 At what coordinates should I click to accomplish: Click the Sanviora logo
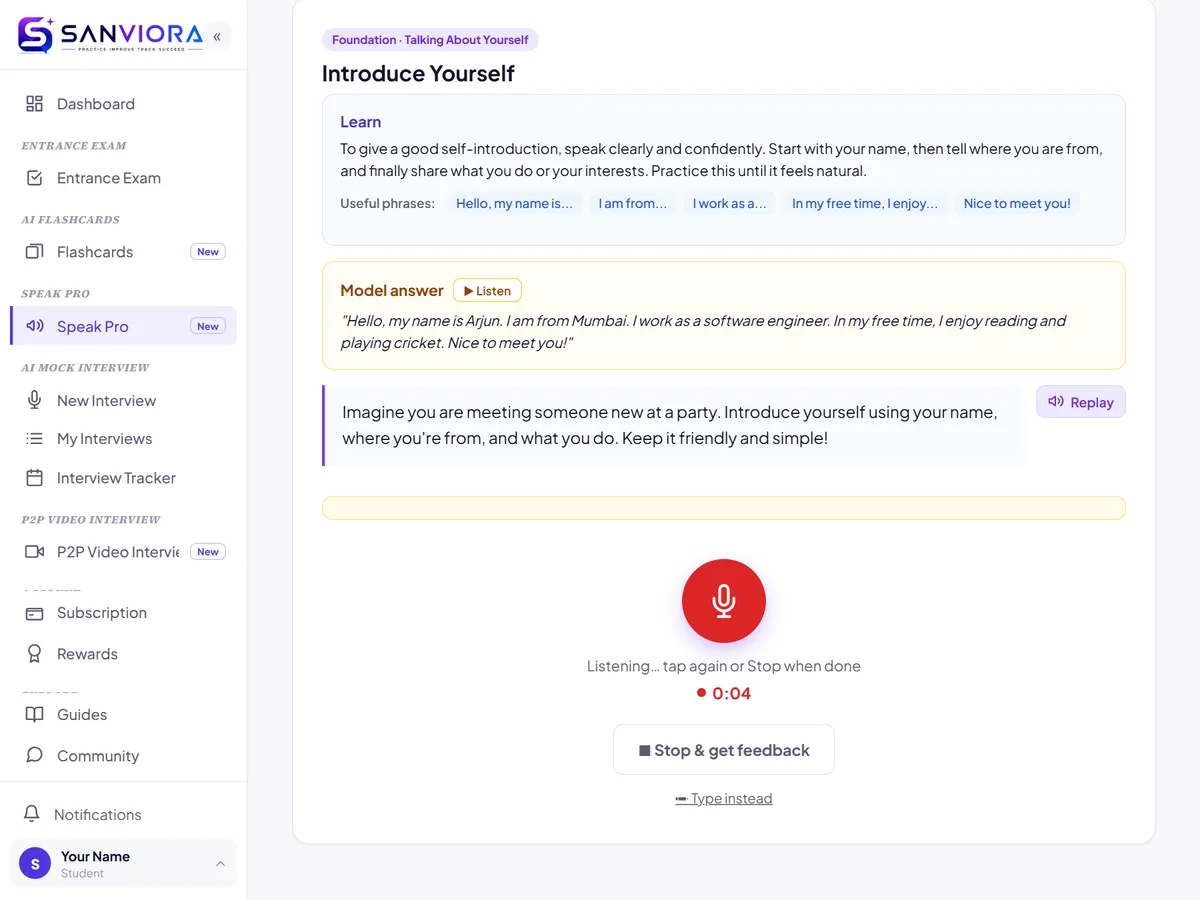pyautogui.click(x=110, y=35)
